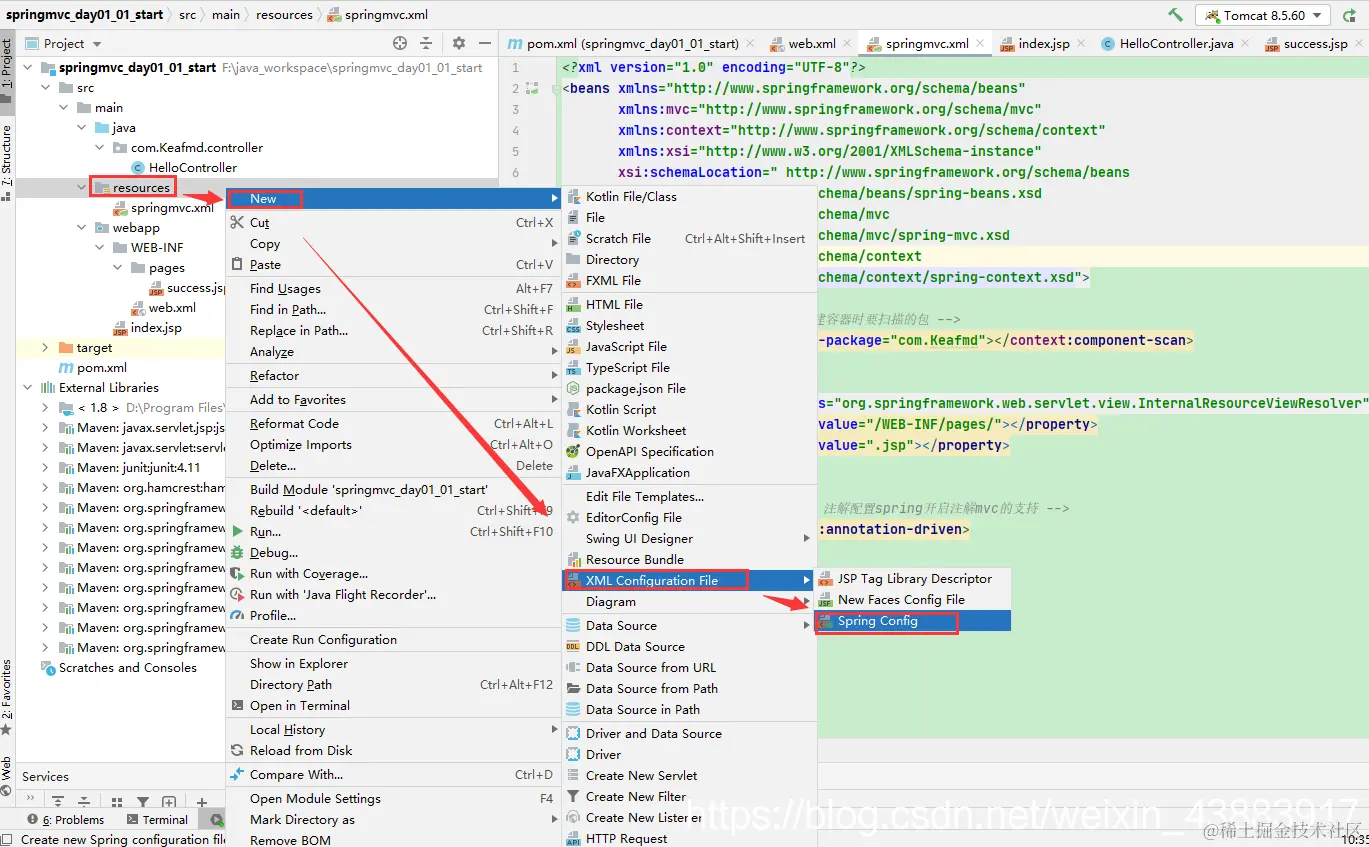Click the build hammer icon in toolbar
The image size is (1369, 847).
click(1175, 15)
